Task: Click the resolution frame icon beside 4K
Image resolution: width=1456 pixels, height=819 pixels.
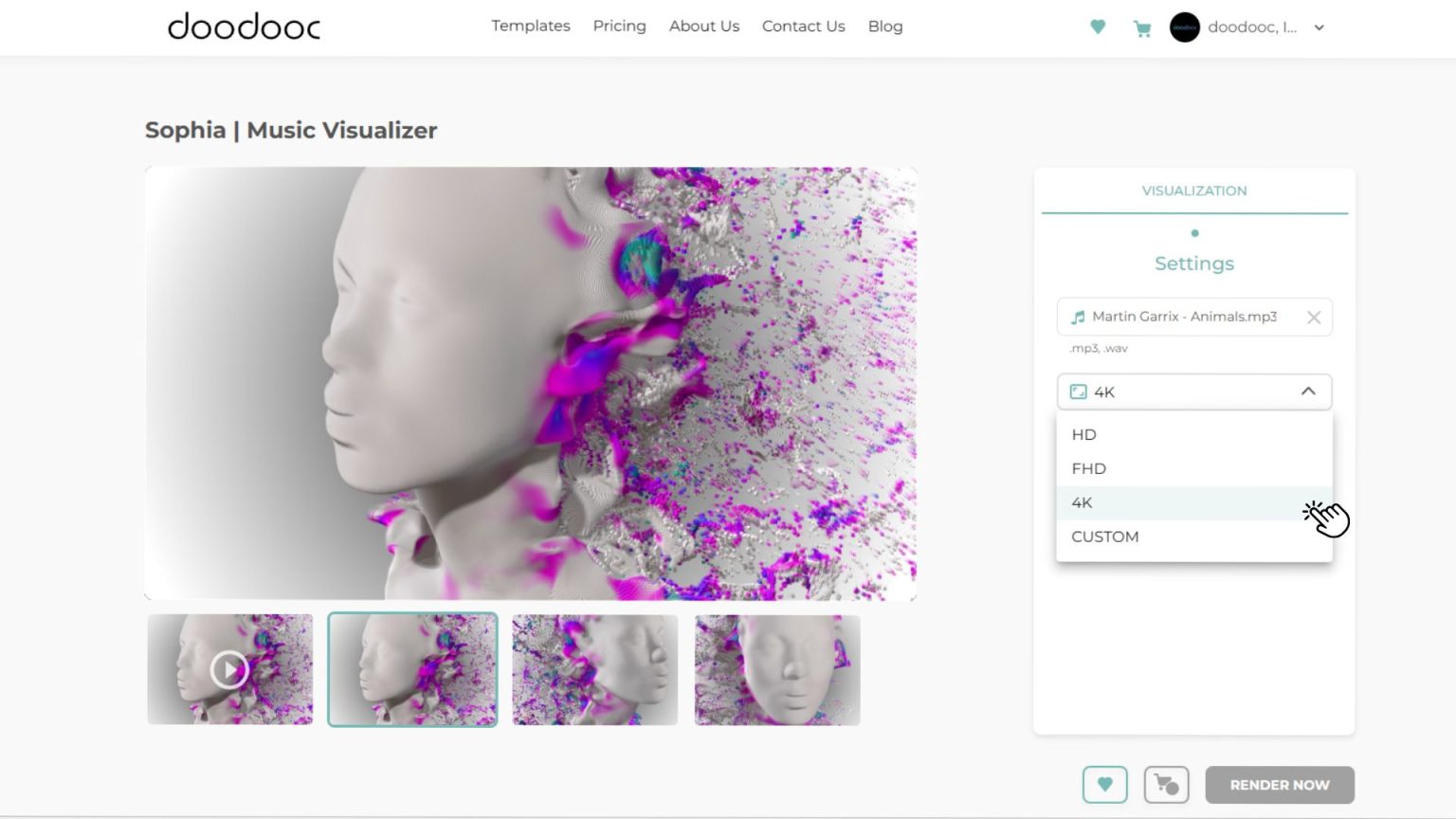Action: (x=1078, y=391)
